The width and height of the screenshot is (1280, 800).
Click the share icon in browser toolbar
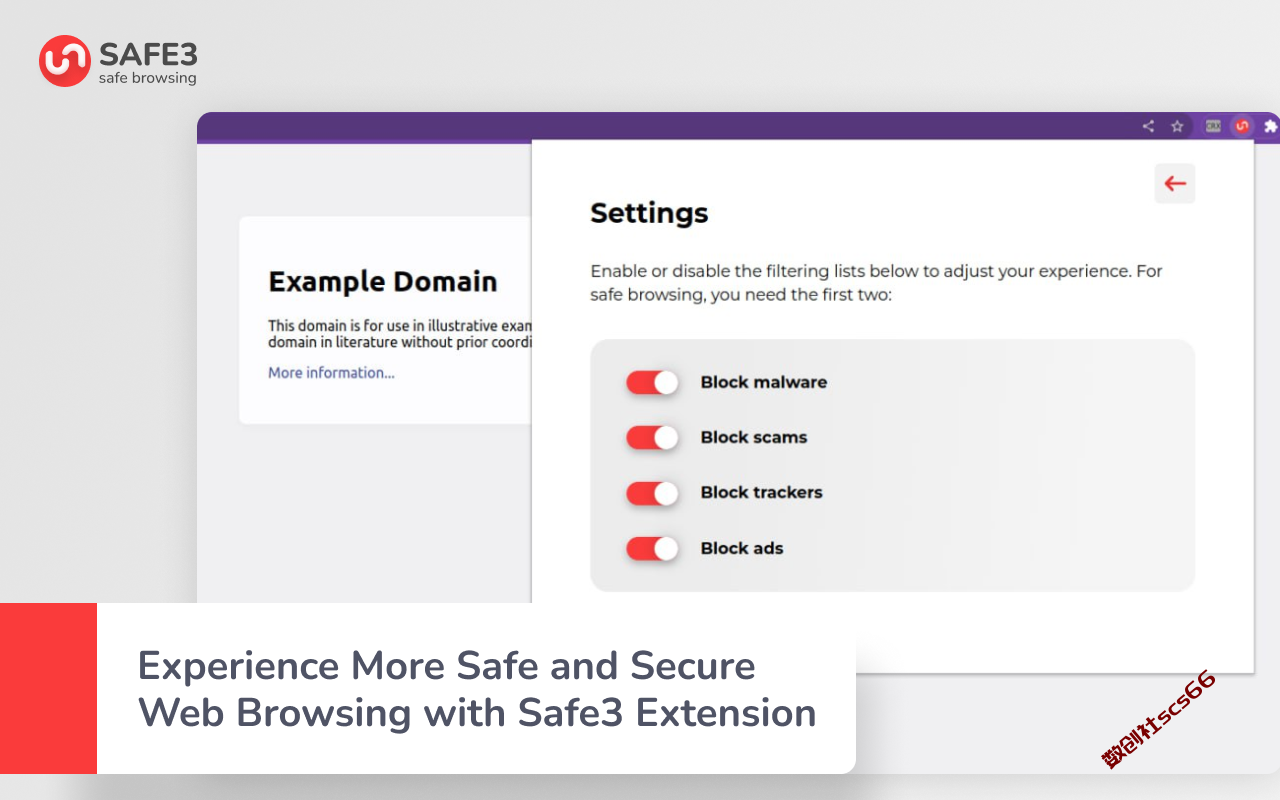pyautogui.click(x=1148, y=126)
